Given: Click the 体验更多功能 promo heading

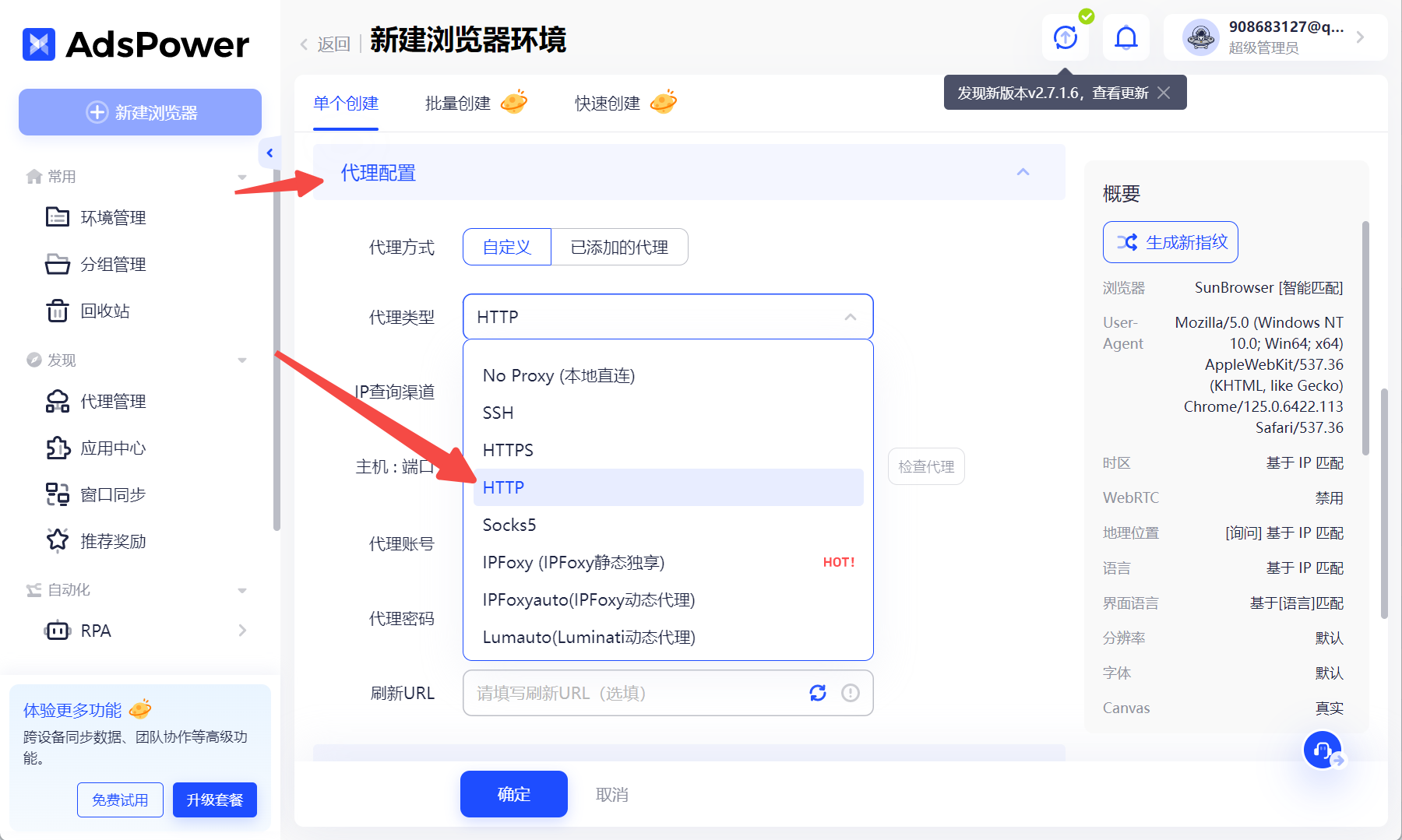Looking at the screenshot, I should pyautogui.click(x=72, y=710).
